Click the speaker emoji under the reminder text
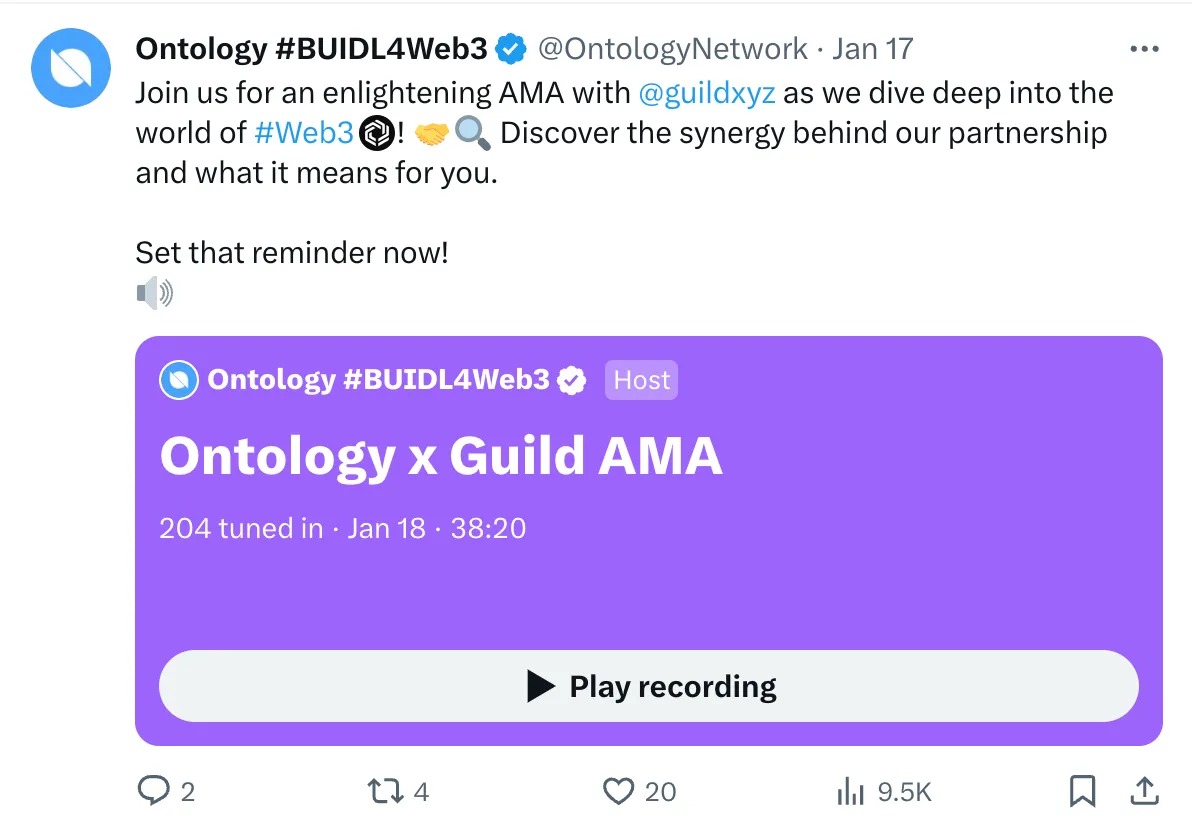The height and width of the screenshot is (832, 1192). pyautogui.click(x=154, y=293)
